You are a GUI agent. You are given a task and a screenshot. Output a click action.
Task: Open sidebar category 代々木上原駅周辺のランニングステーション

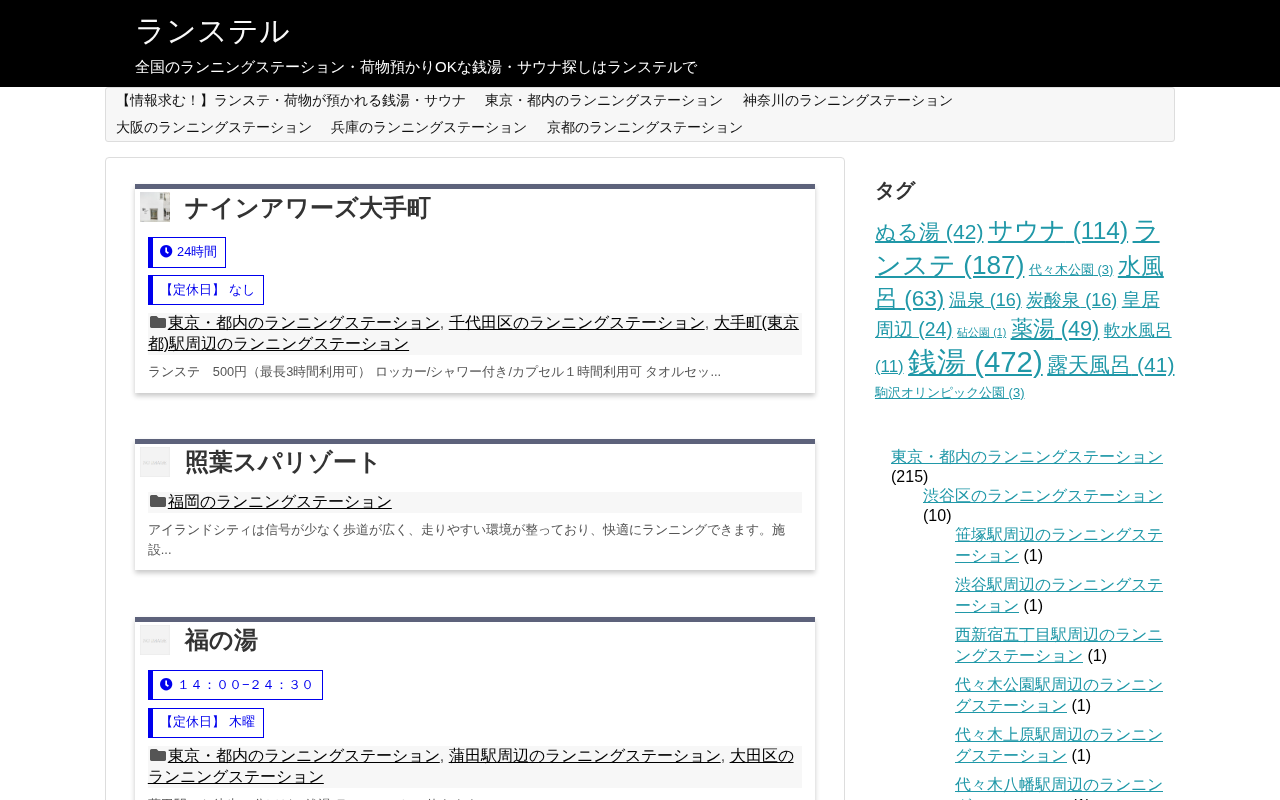click(1059, 745)
